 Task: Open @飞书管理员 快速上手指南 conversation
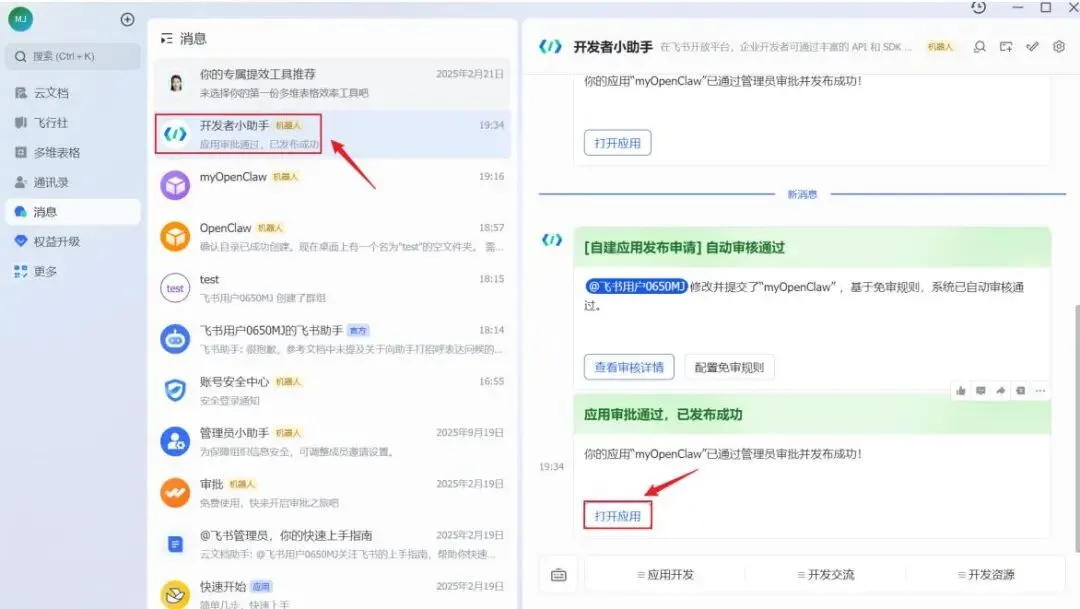333,544
